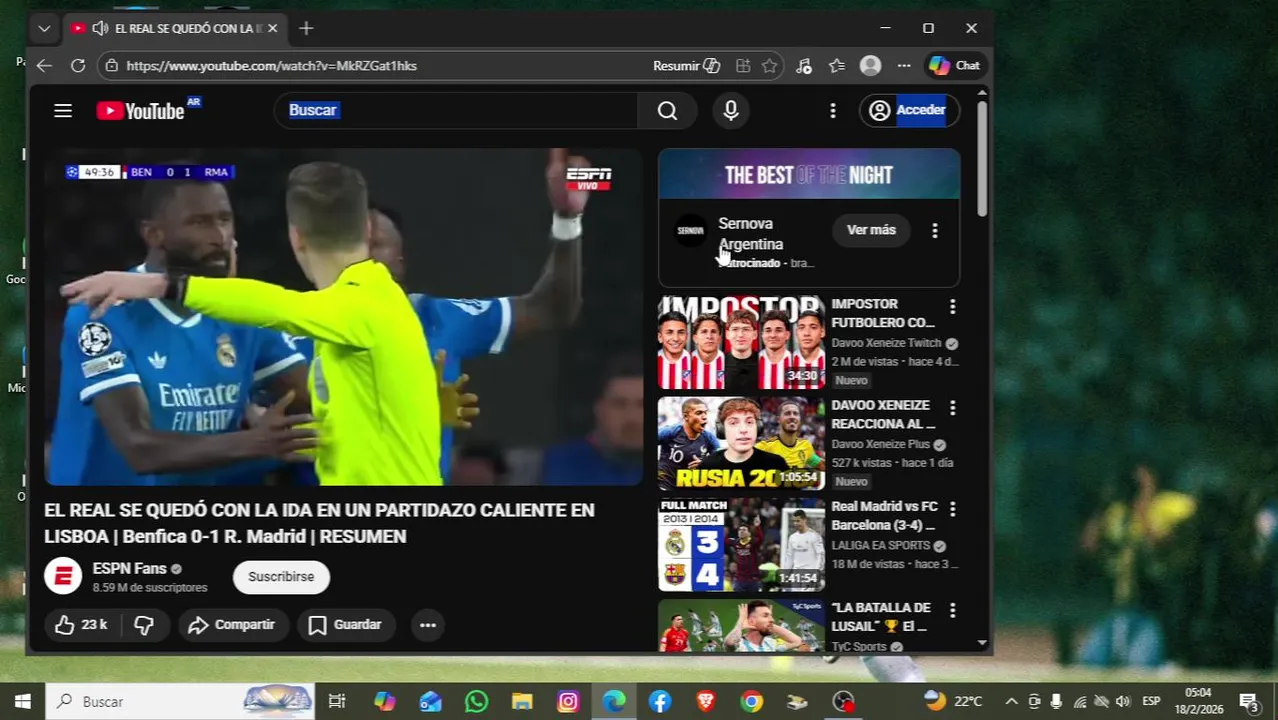Open the DAVOO XENEIZE REACCIONA AL video title
This screenshot has height=720, width=1278.
tap(883, 414)
